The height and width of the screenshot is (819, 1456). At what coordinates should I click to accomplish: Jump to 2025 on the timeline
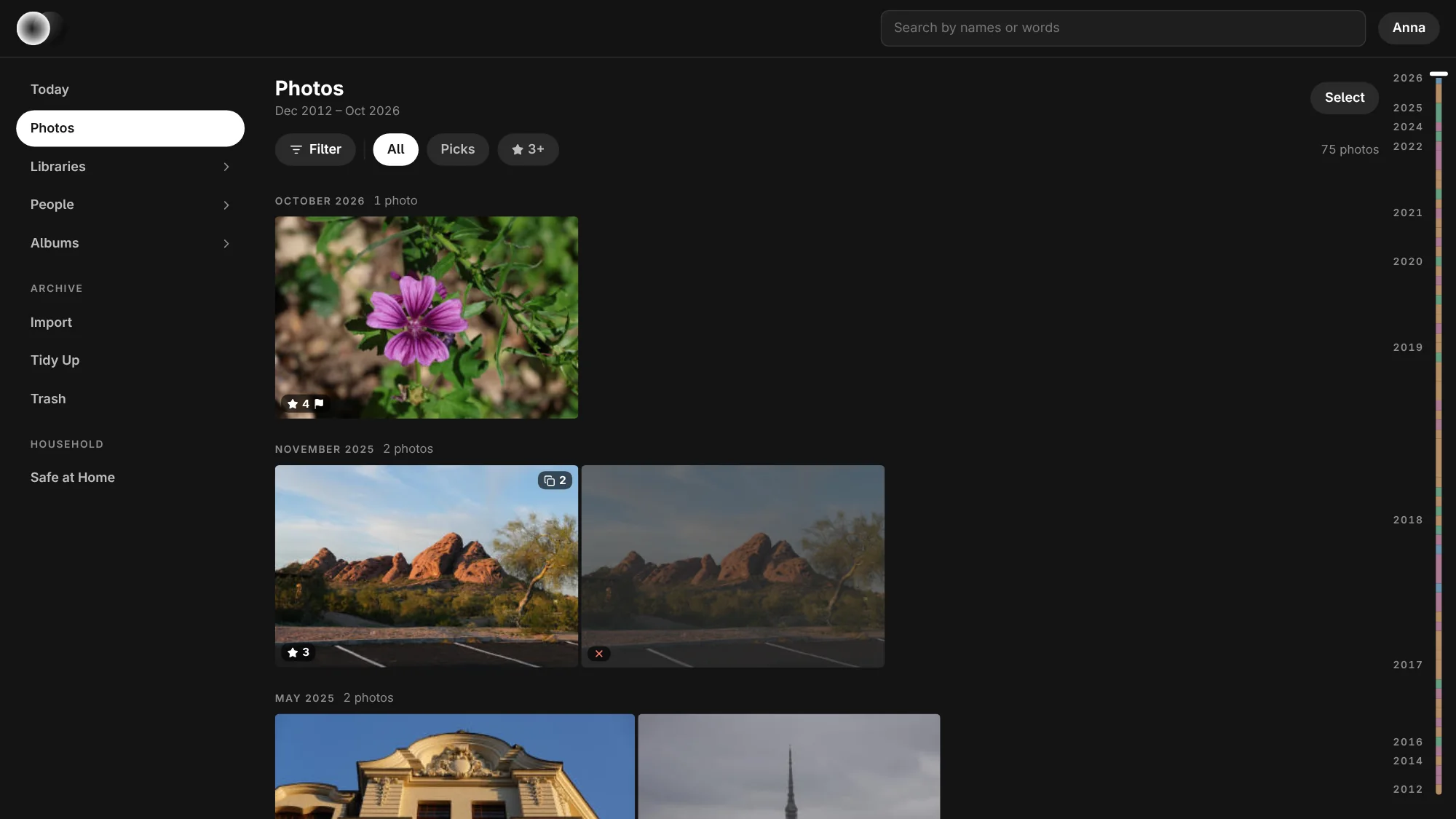pyautogui.click(x=1407, y=108)
